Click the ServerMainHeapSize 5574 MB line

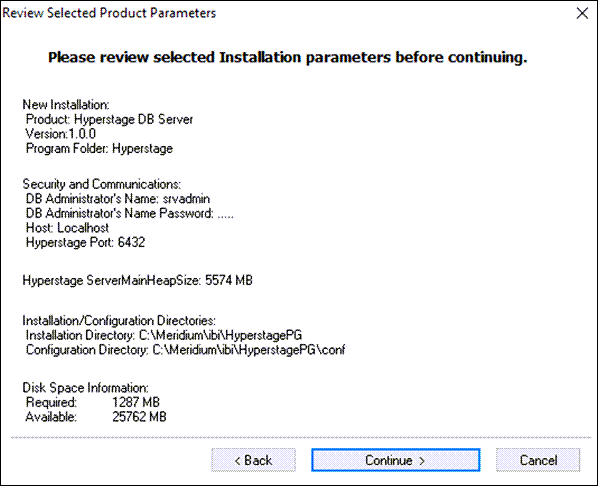[138, 280]
